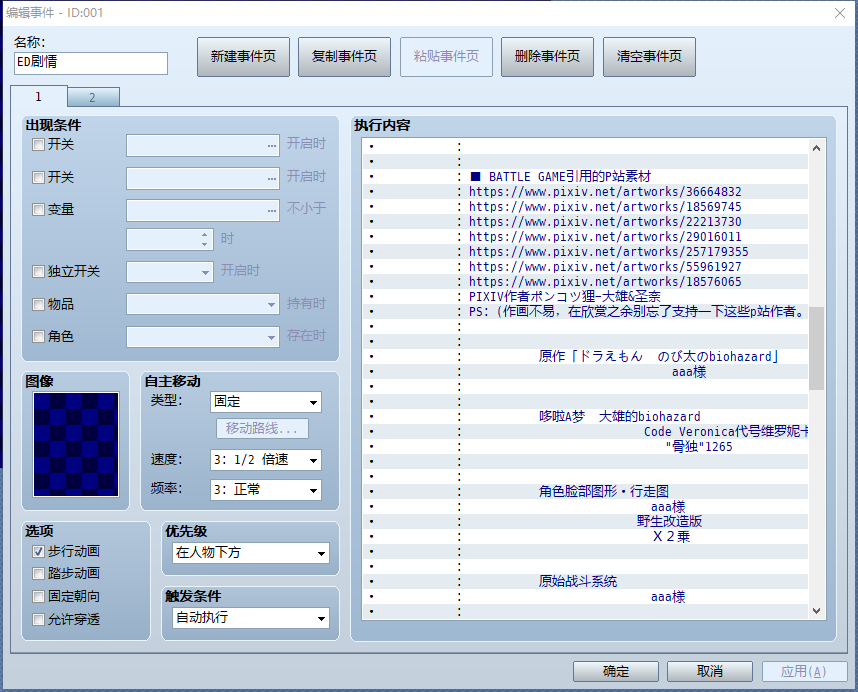Click the 删除事件页 button
858x692 pixels.
pyautogui.click(x=548, y=57)
